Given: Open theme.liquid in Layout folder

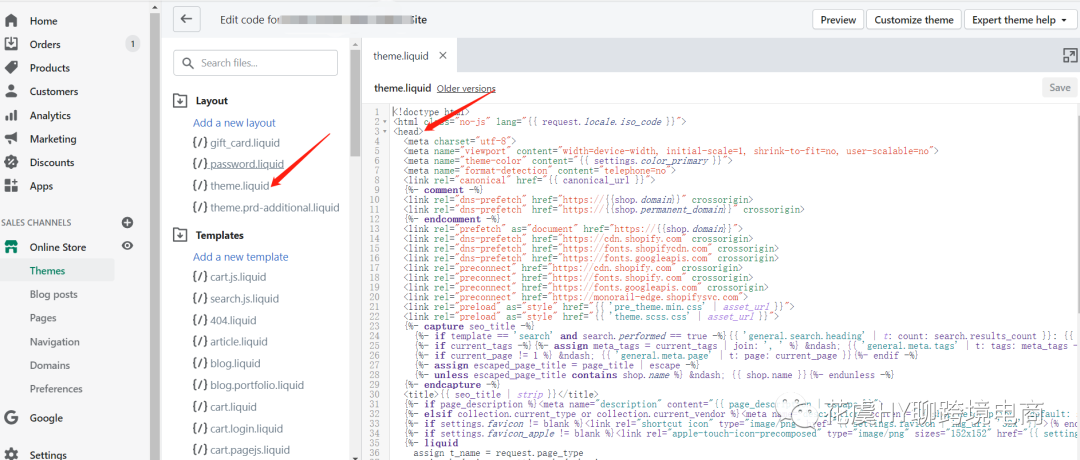Looking at the screenshot, I should coord(231,185).
